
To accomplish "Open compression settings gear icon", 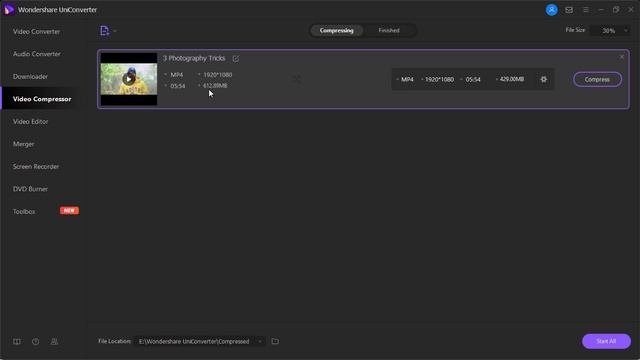I will (544, 79).
